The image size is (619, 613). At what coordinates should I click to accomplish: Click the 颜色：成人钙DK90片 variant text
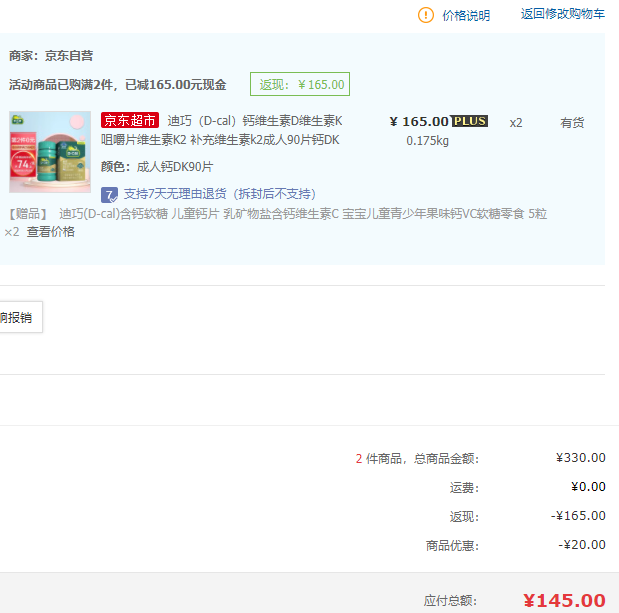[x=157, y=167]
